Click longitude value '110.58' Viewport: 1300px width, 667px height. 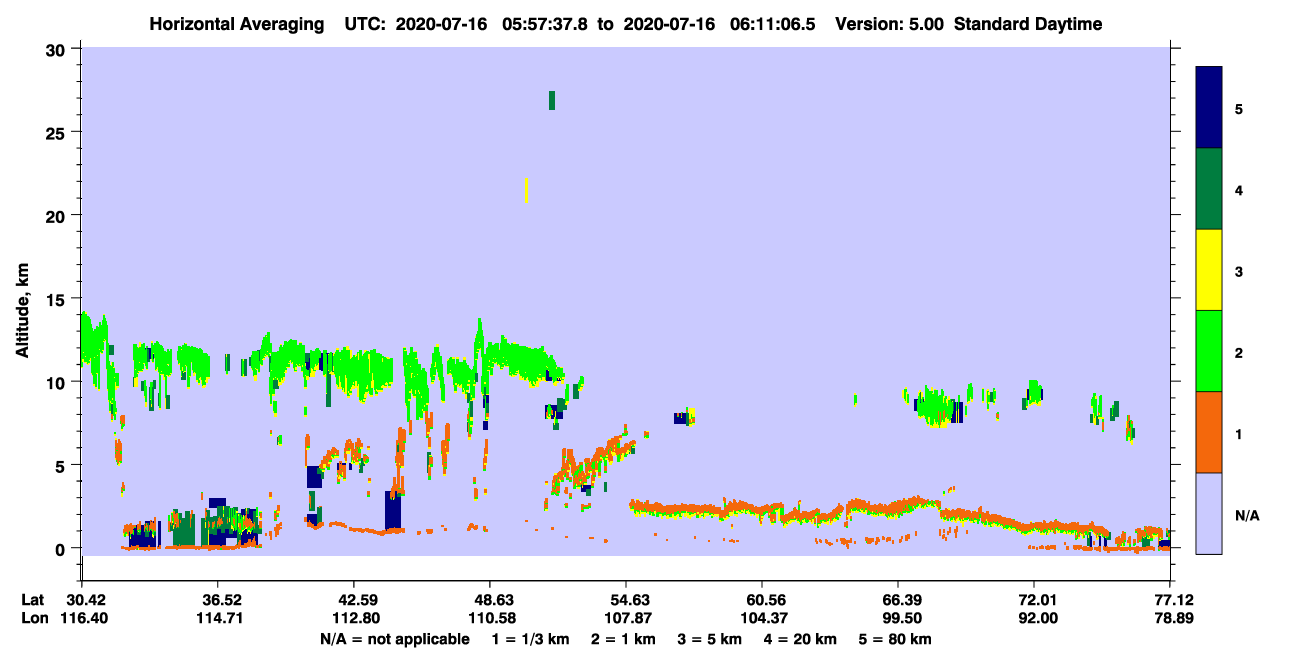coord(490,618)
